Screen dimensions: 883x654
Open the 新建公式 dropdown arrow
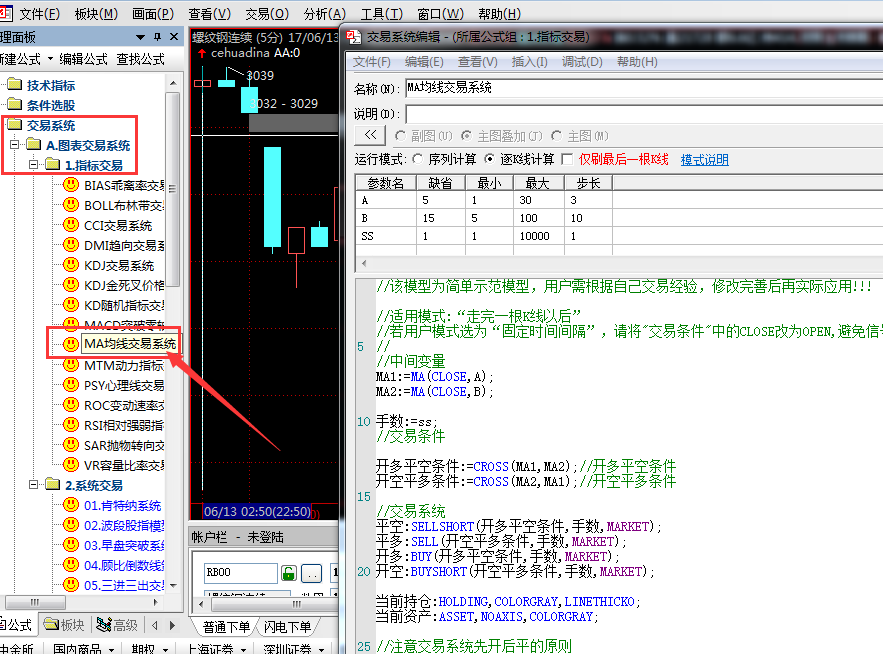point(50,59)
